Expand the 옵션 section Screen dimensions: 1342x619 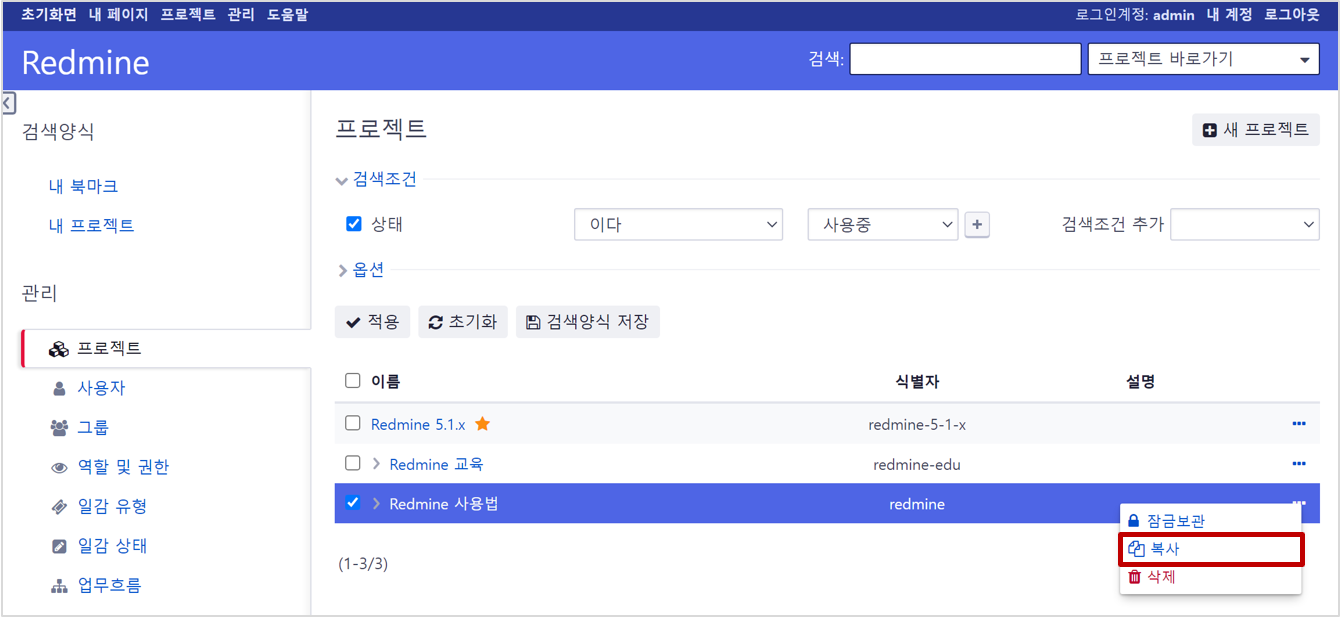[361, 270]
